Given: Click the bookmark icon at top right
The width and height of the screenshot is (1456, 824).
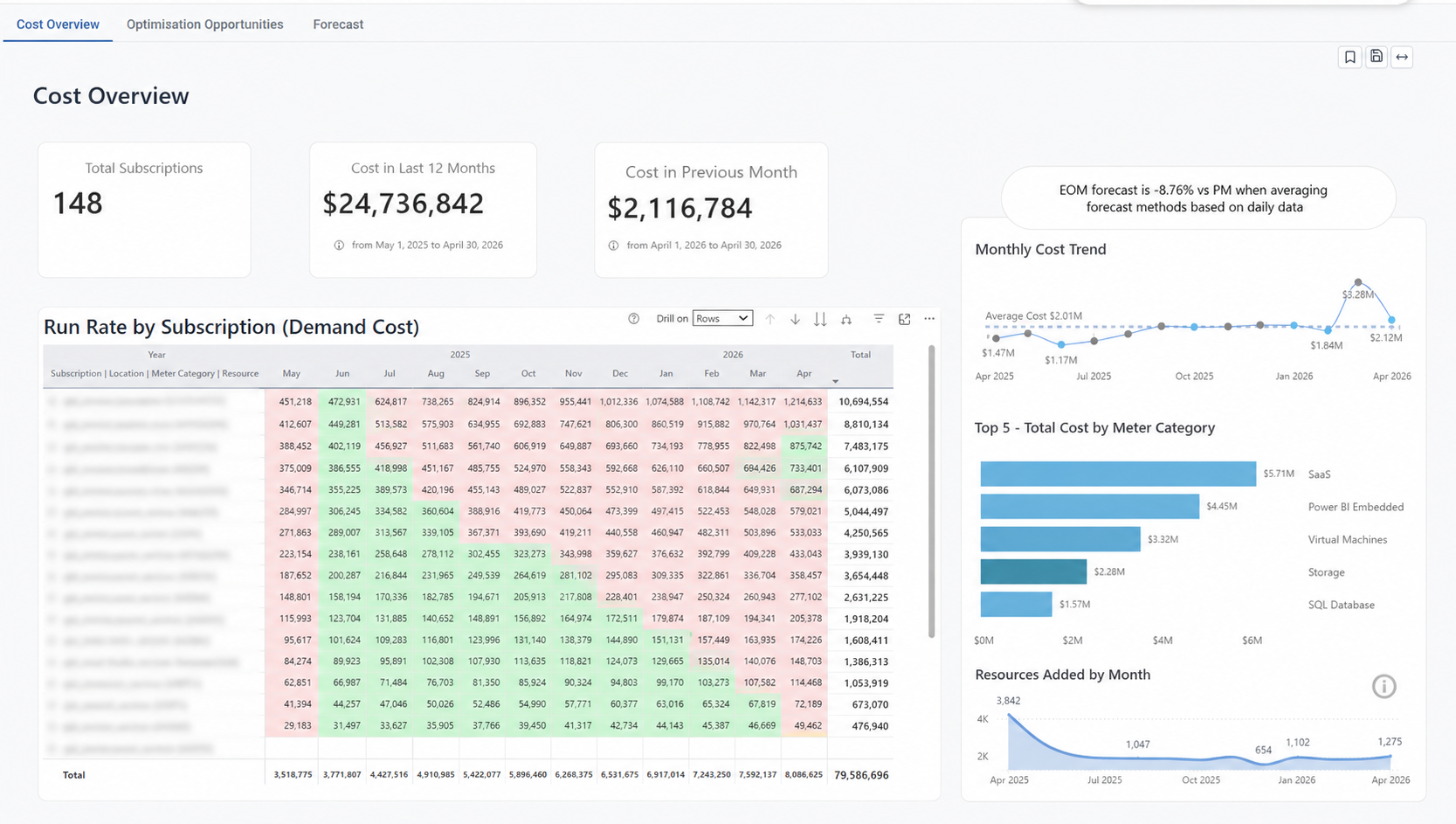Looking at the screenshot, I should tap(1349, 57).
